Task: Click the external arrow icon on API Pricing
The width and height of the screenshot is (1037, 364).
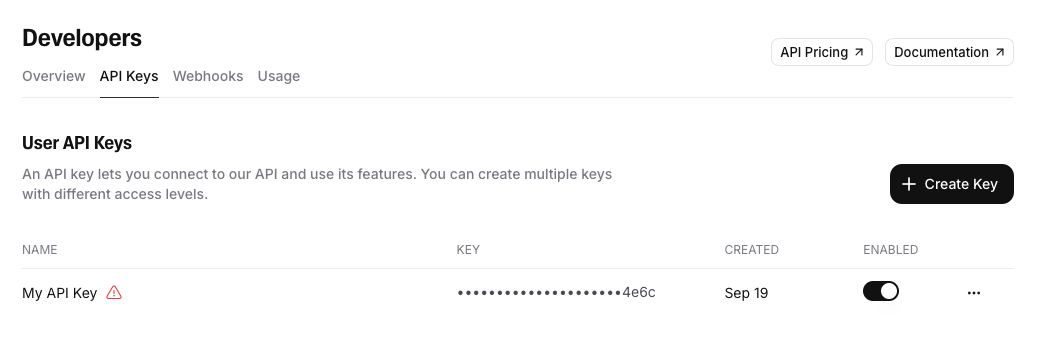Action: [x=858, y=52]
